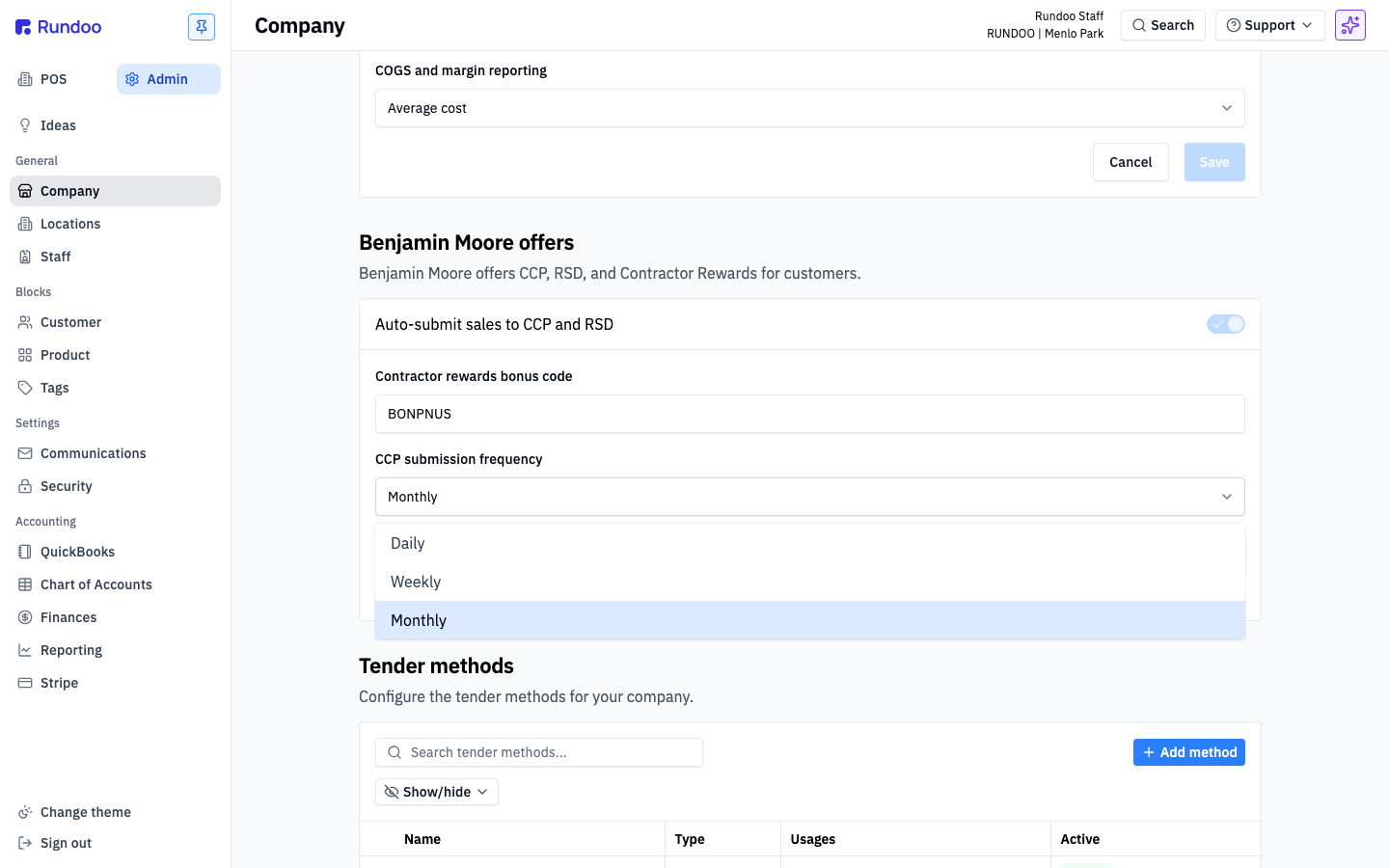Click the Cancel button
The width and height of the screenshot is (1389, 868).
pos(1130,162)
